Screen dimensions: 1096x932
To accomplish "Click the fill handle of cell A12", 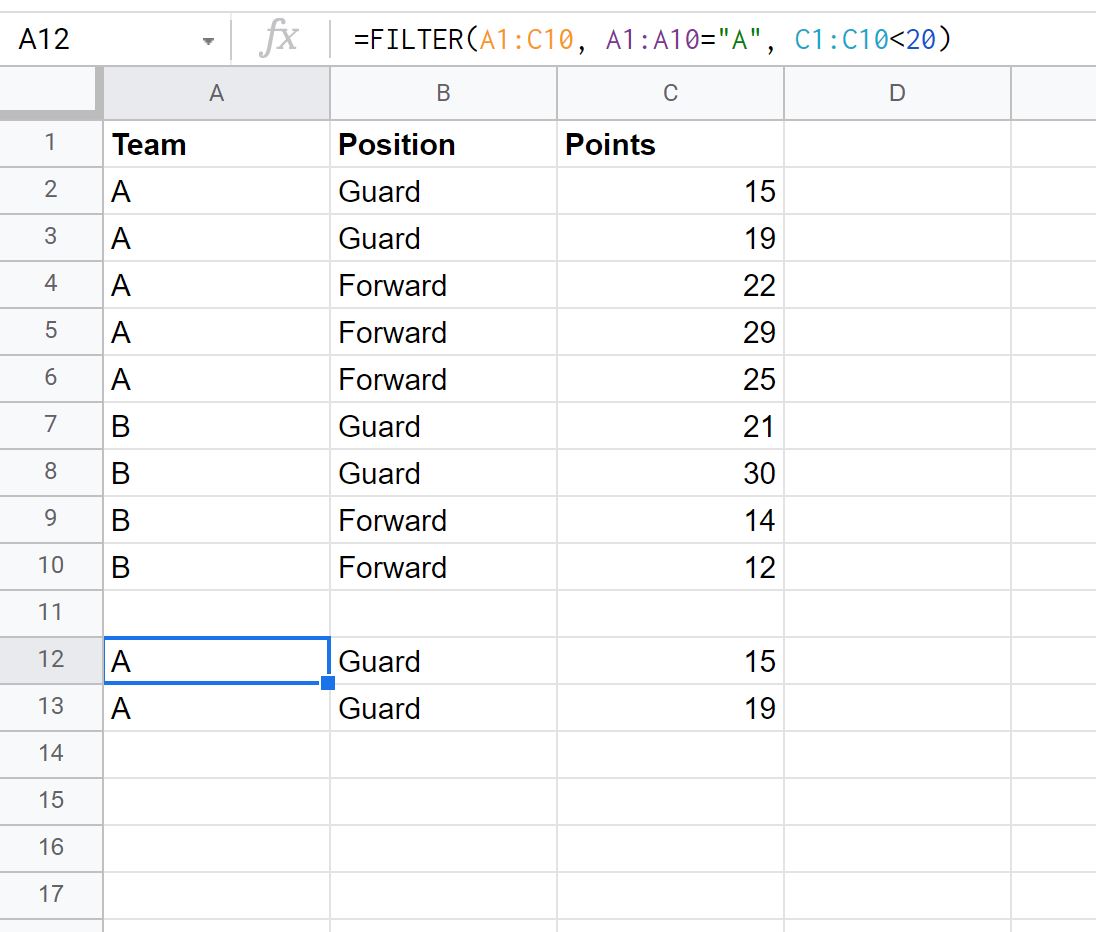I will click(x=328, y=682).
